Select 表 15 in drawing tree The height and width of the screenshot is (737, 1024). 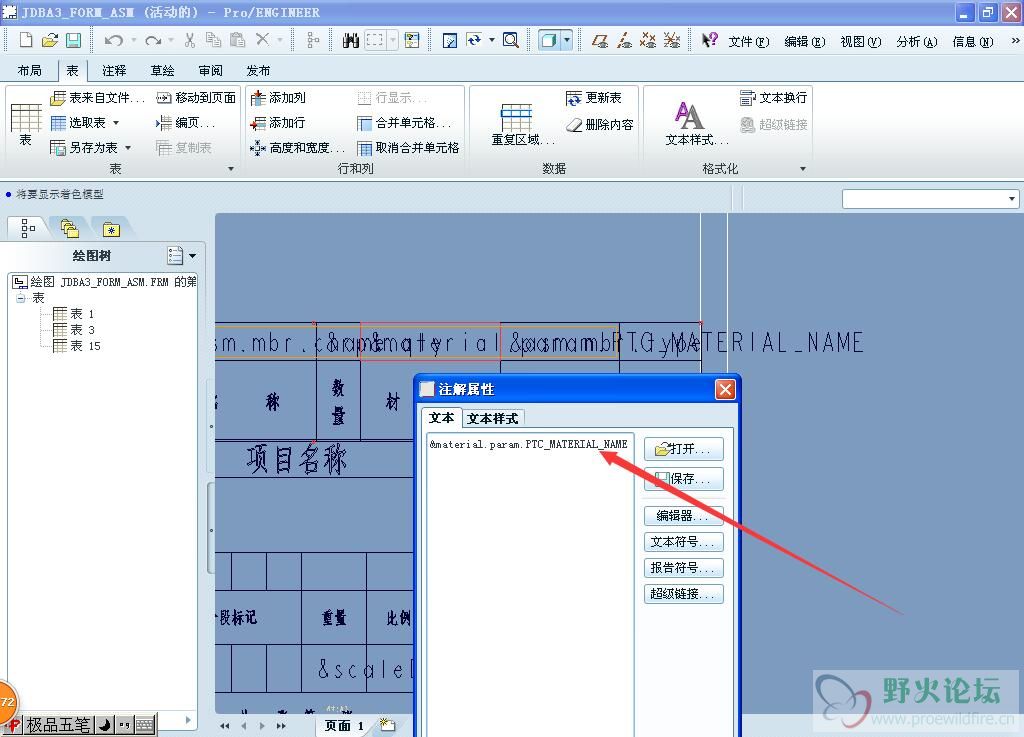click(77, 346)
